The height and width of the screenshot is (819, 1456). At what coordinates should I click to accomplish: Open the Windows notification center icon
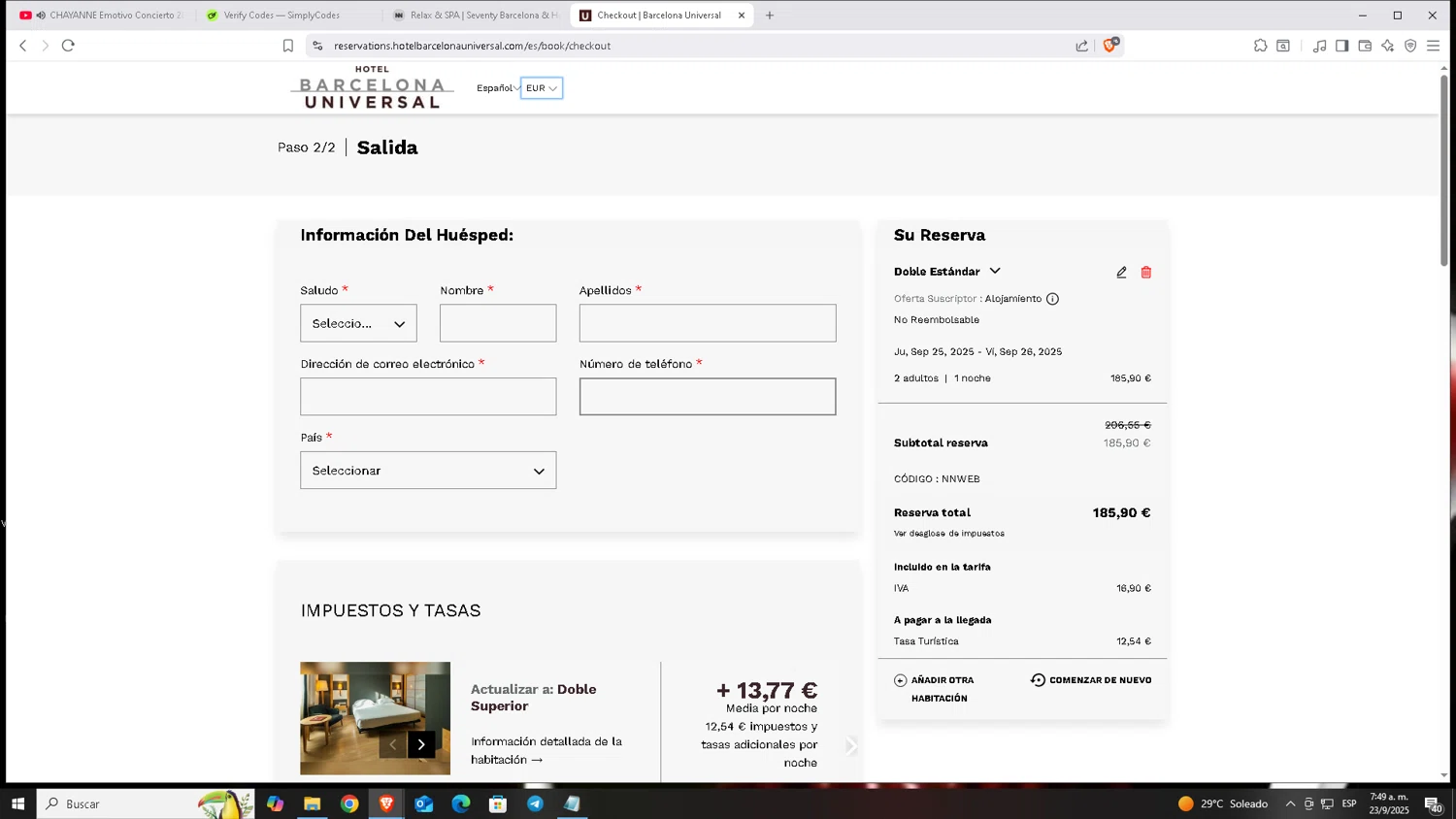[1433, 803]
